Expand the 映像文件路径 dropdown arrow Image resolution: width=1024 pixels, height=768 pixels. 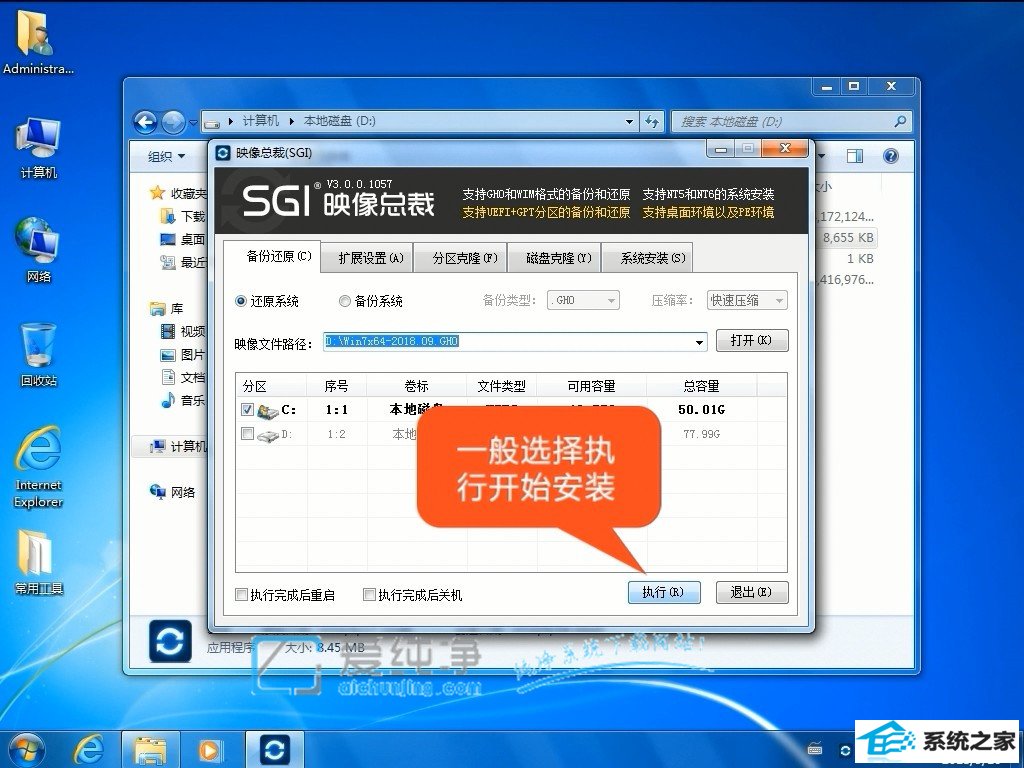coord(699,342)
